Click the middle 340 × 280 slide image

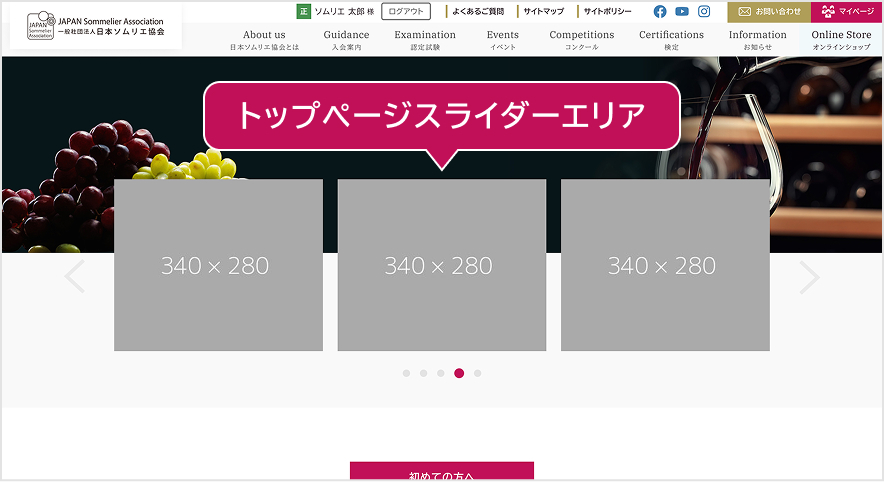[x=441, y=265]
